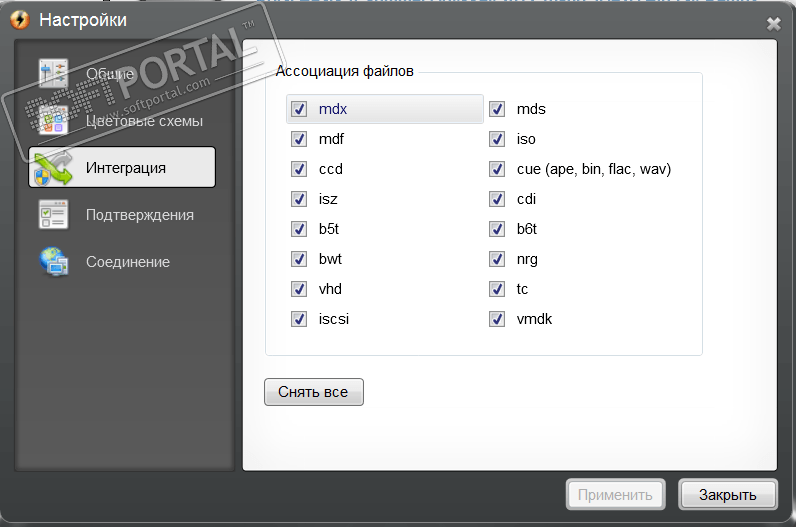Screen dimensions: 796x527
Task: Toggle the mdf association checkbox
Action: (x=298, y=139)
